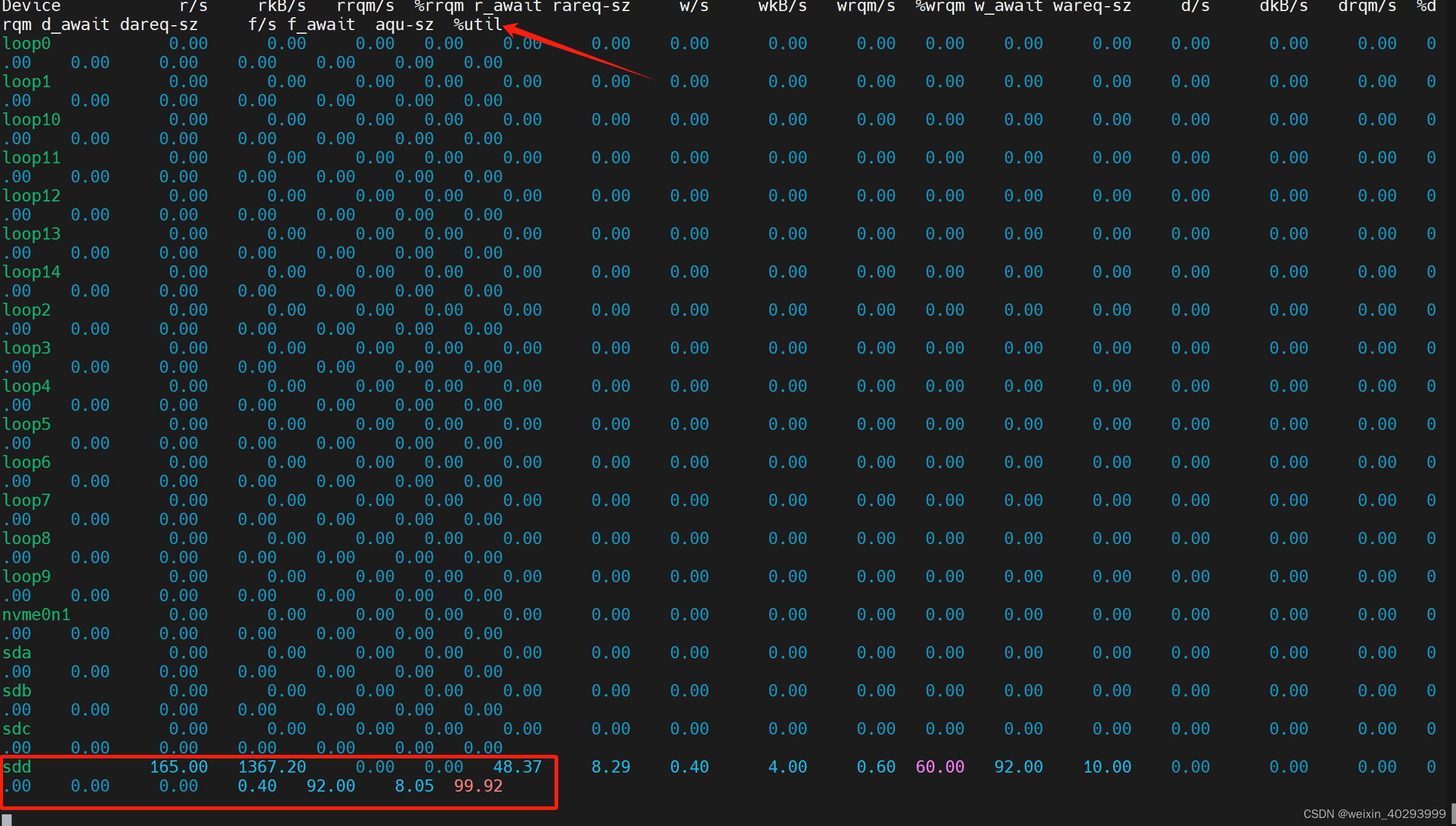The image size is (1456, 826).
Task: Click the terminal cursor block
Action: [x=7, y=820]
